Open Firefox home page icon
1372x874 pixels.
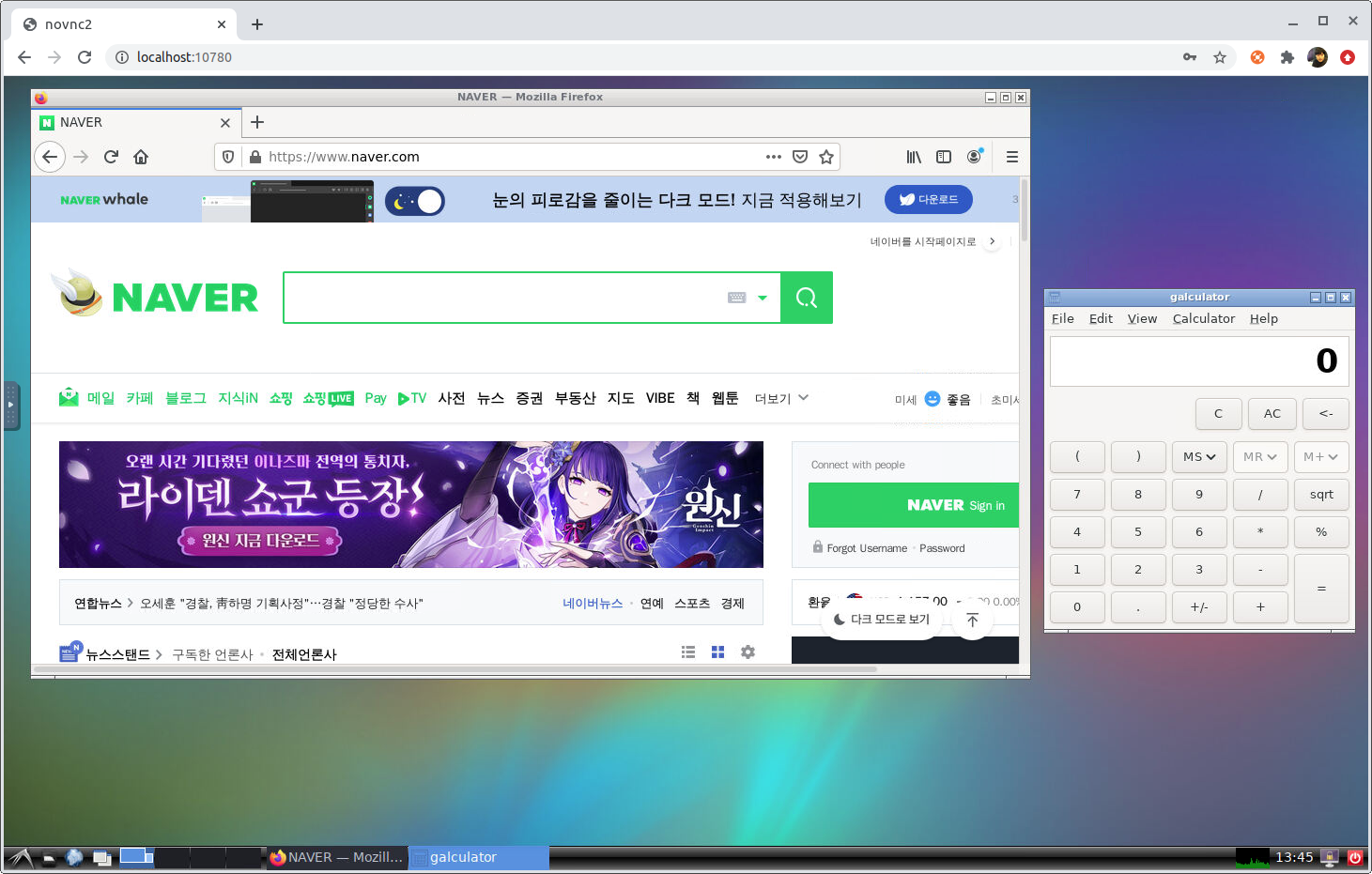[141, 157]
